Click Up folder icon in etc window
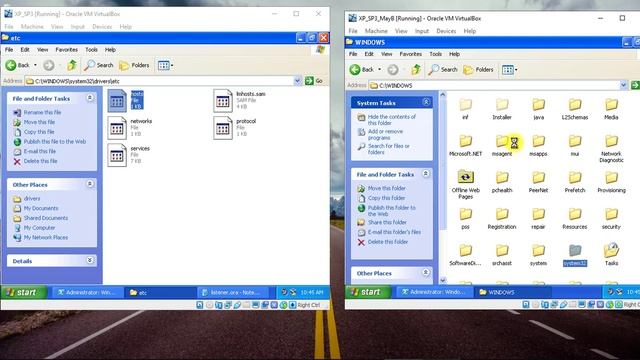The height and width of the screenshot is (360, 640). click(72, 65)
